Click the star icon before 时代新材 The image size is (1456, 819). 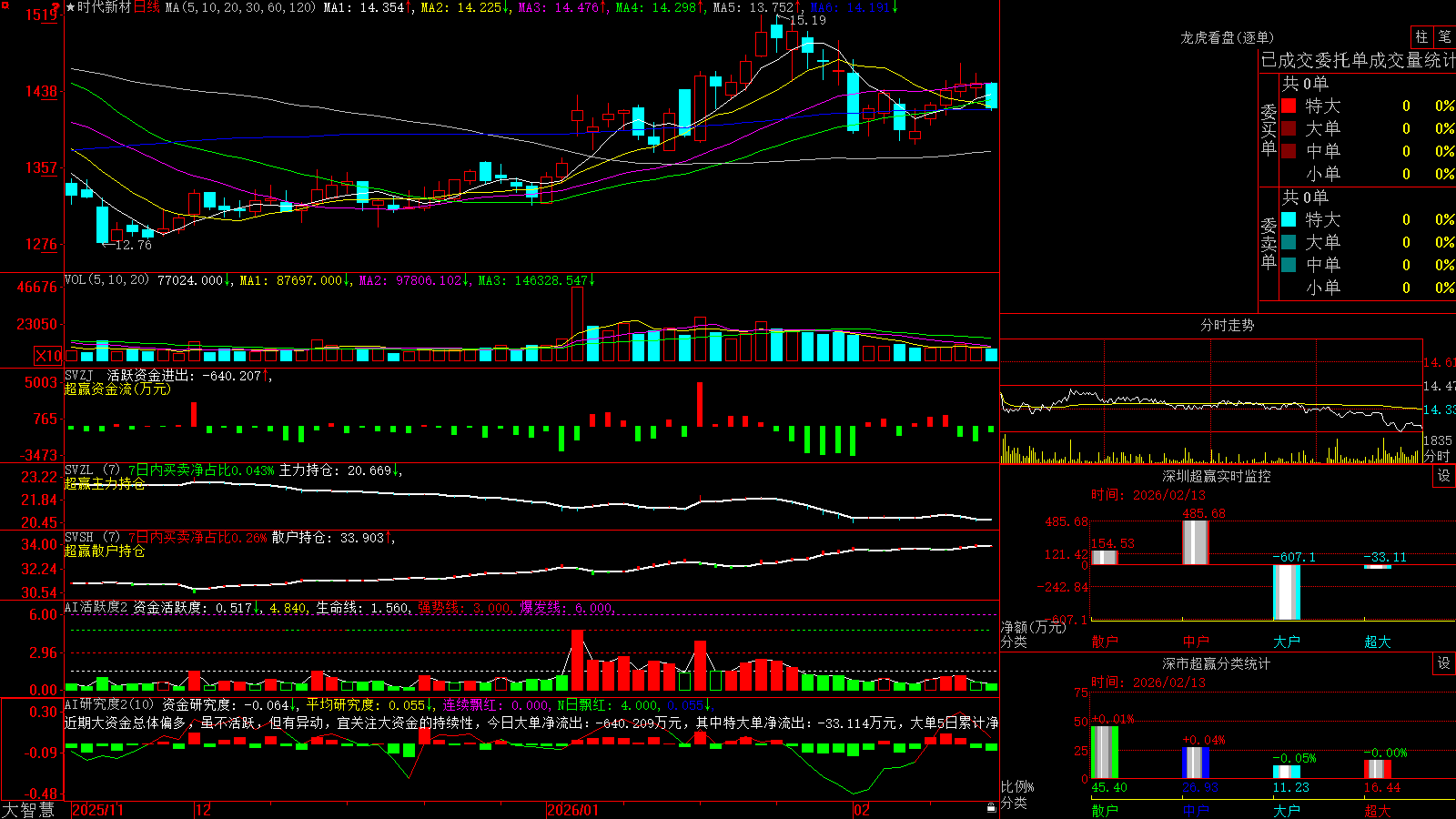[x=70, y=7]
